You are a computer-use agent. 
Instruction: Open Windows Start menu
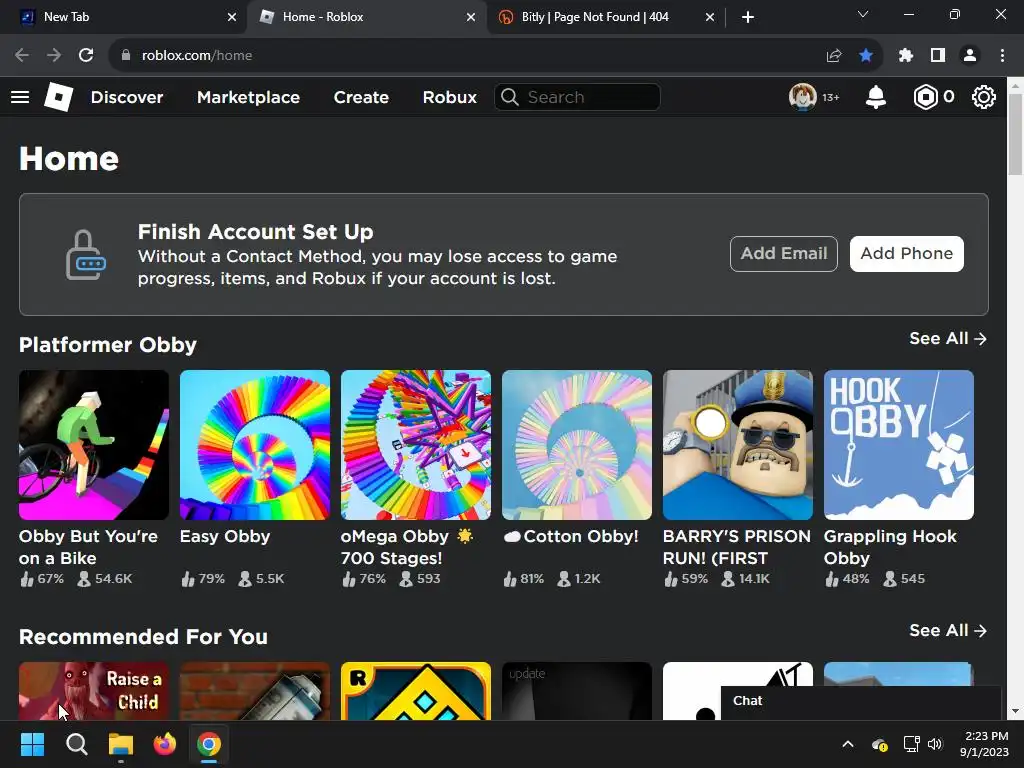(32, 744)
